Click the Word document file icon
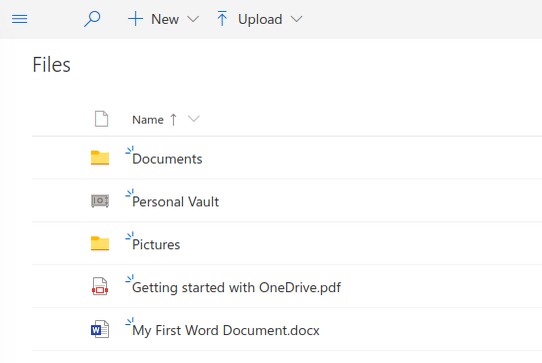Viewport: 542px width, 363px height. (100, 329)
